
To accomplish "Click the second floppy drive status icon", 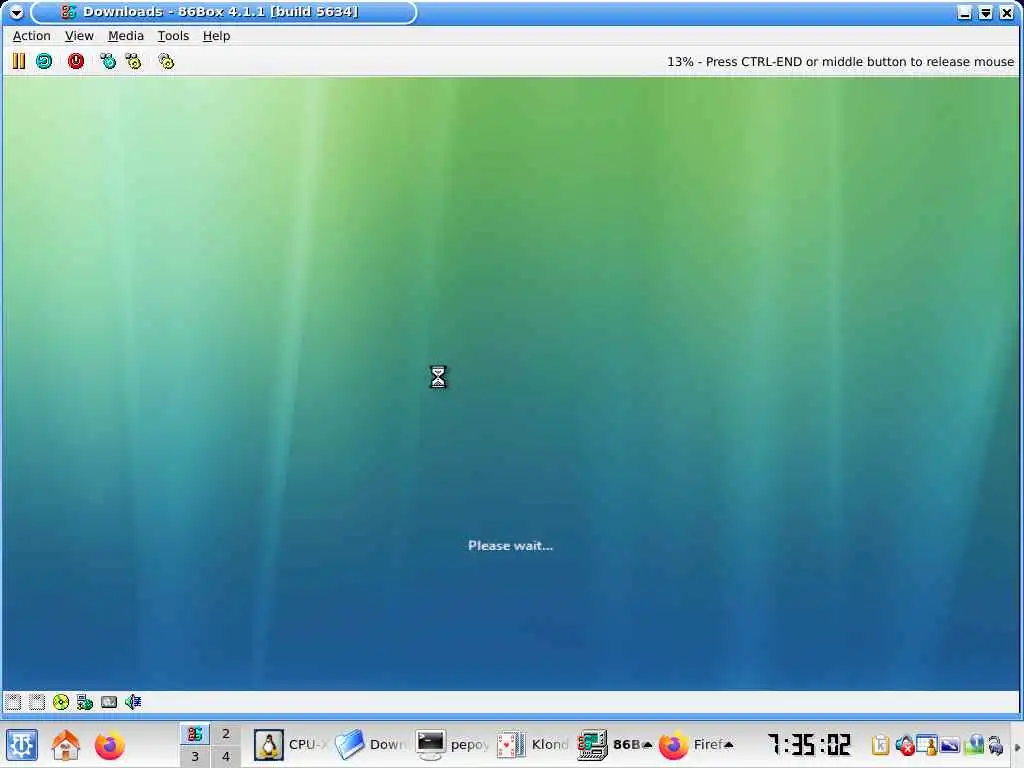I will [x=37, y=702].
